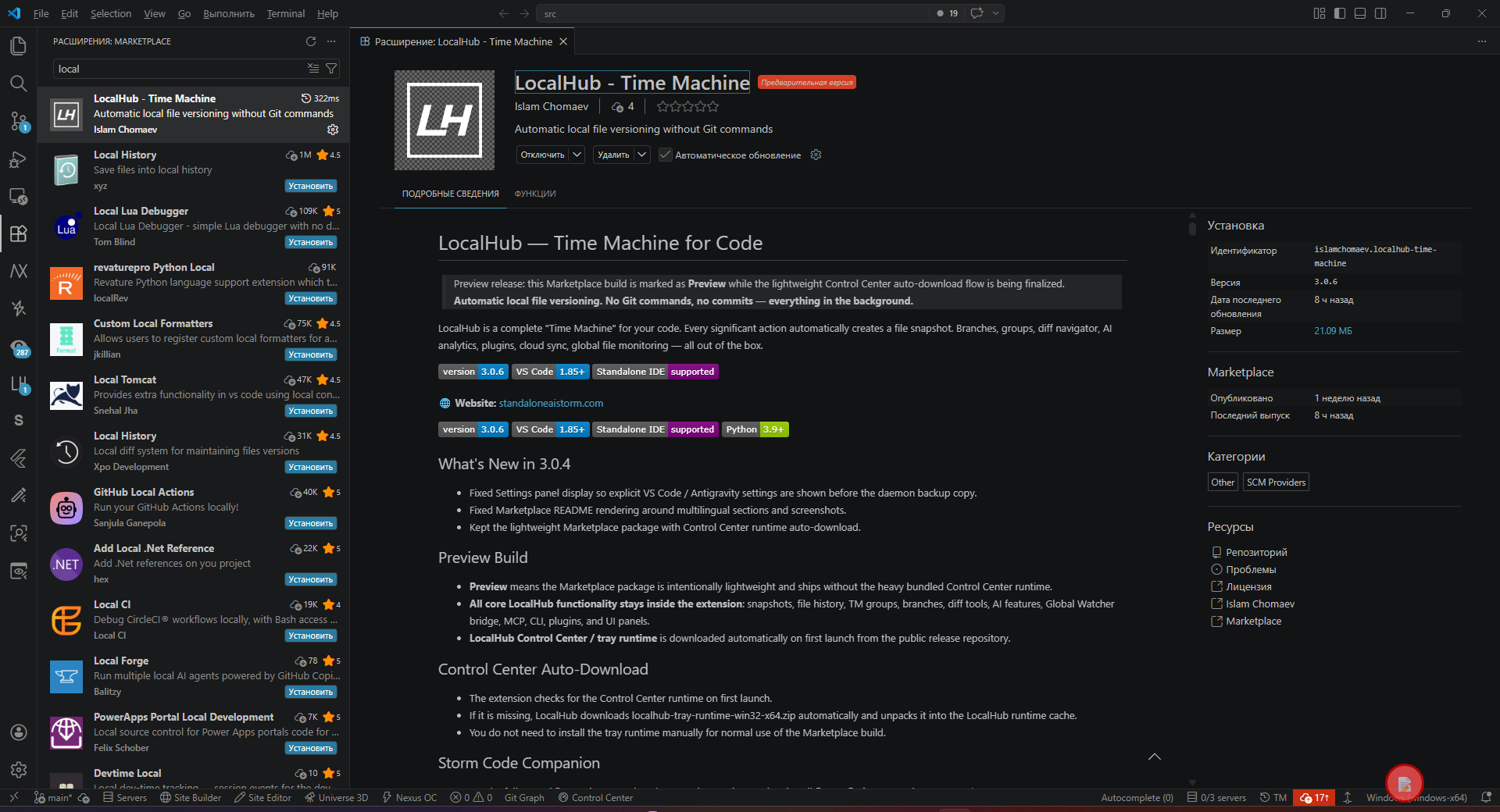Image resolution: width=1500 pixels, height=812 pixels.
Task: Install Local Lua Debugger extension
Action: [x=311, y=242]
